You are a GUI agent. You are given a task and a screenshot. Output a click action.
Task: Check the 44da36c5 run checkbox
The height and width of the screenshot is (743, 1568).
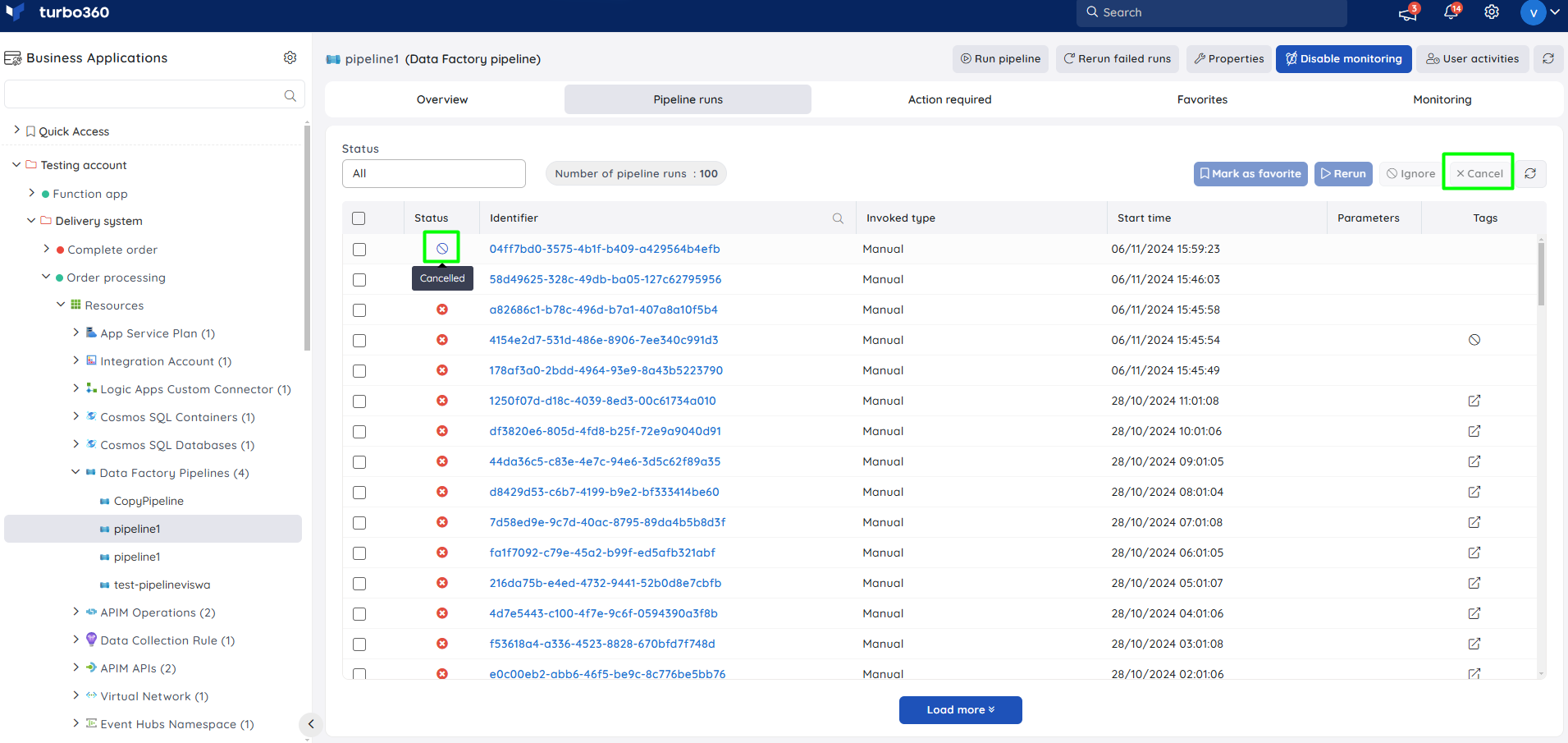point(359,462)
